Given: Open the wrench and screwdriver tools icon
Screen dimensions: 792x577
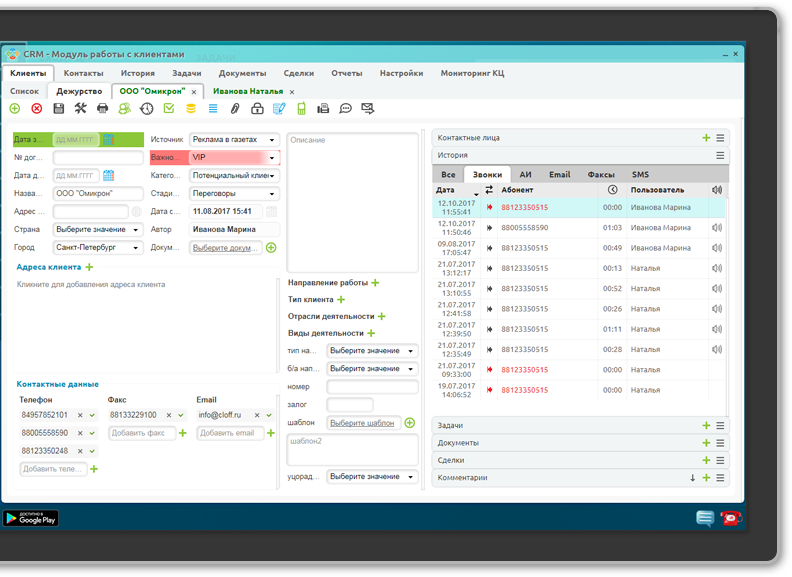Looking at the screenshot, I should pos(80,109).
